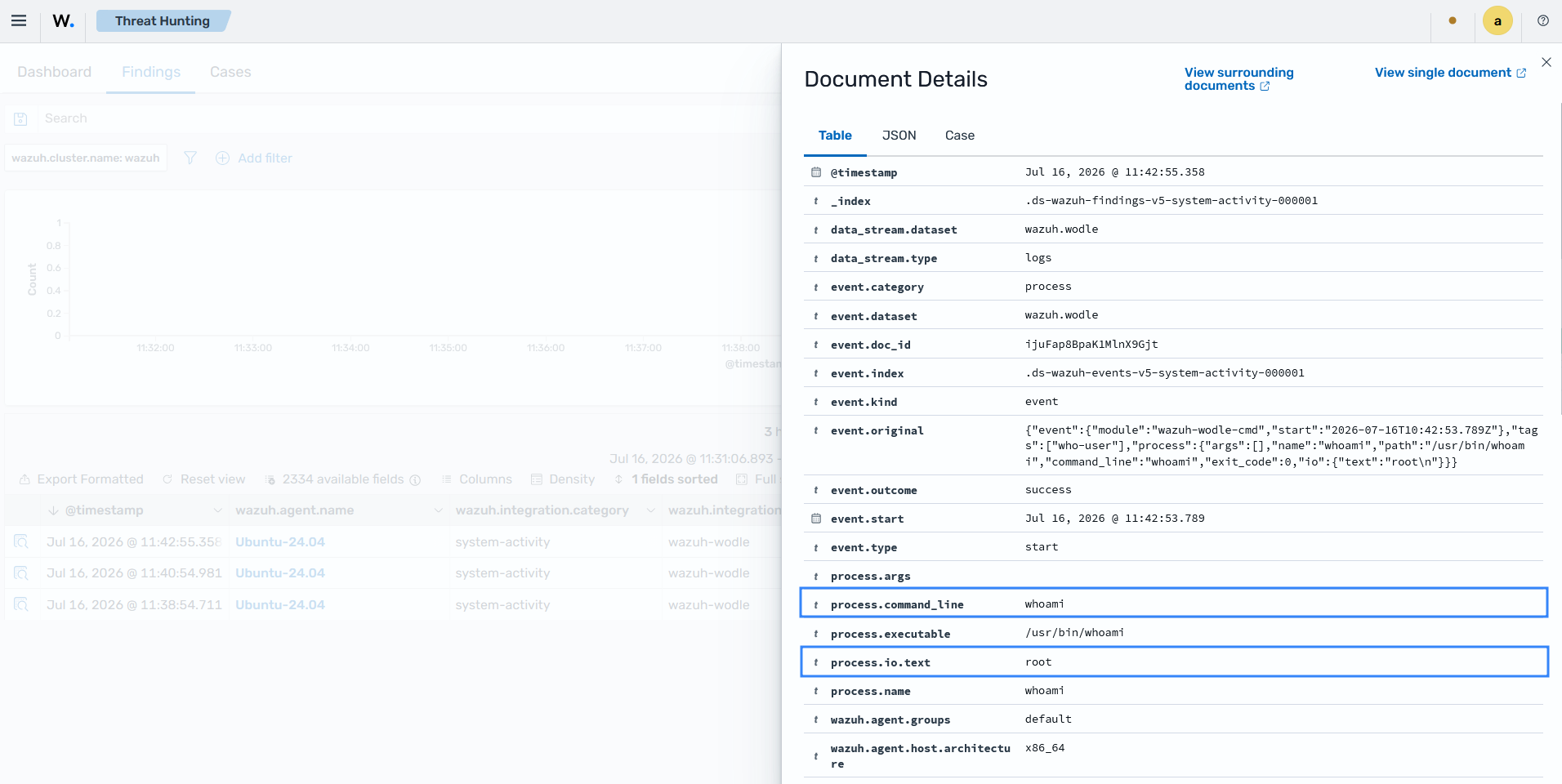
Task: Click Export Formatted button
Action: (81, 479)
